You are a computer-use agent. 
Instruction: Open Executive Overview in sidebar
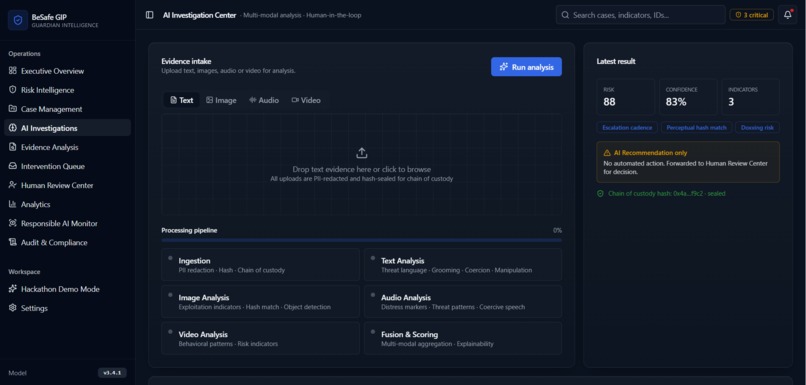pyautogui.click(x=67, y=71)
